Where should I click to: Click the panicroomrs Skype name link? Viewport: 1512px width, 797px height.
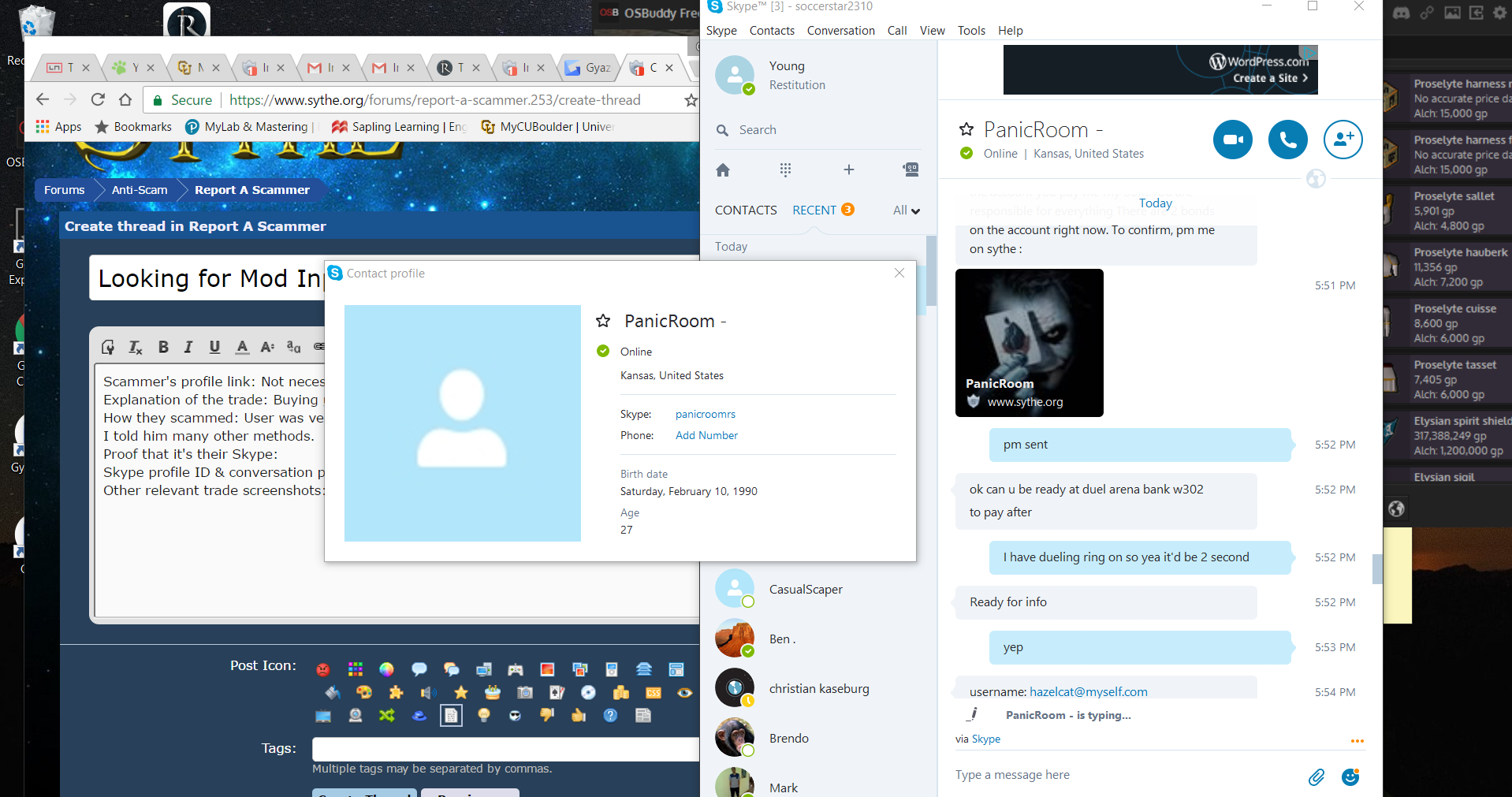(706, 415)
